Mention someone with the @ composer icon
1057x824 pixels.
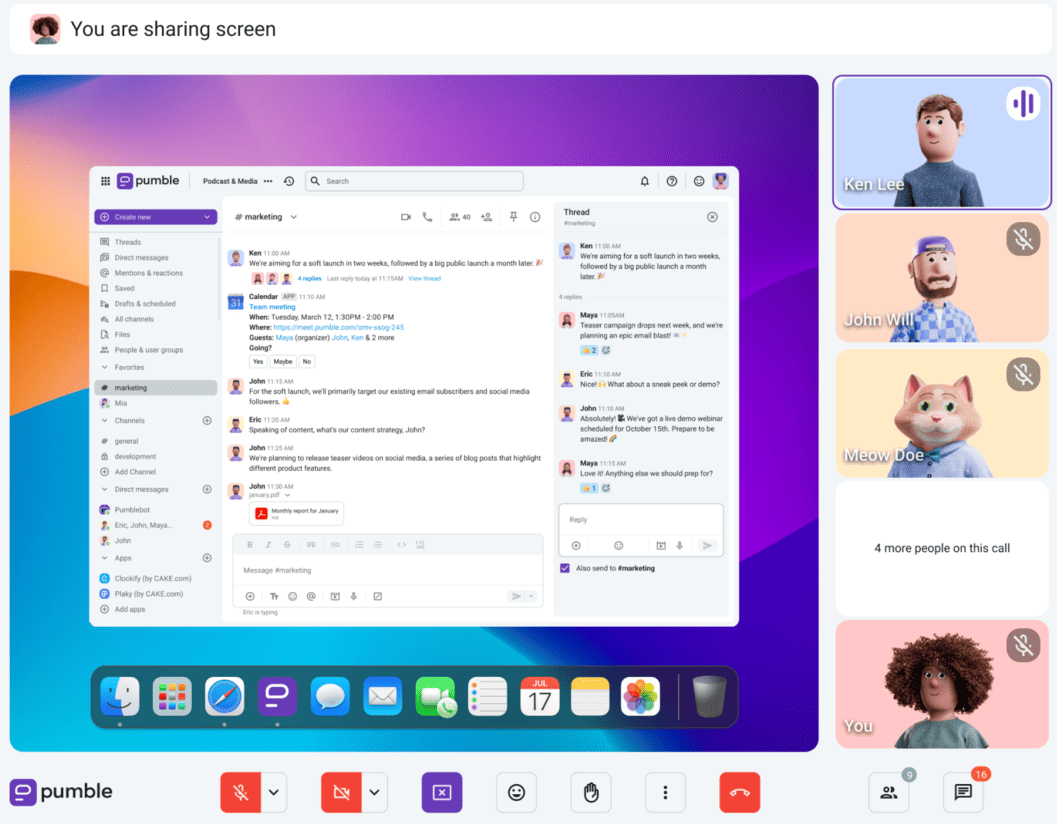311,596
